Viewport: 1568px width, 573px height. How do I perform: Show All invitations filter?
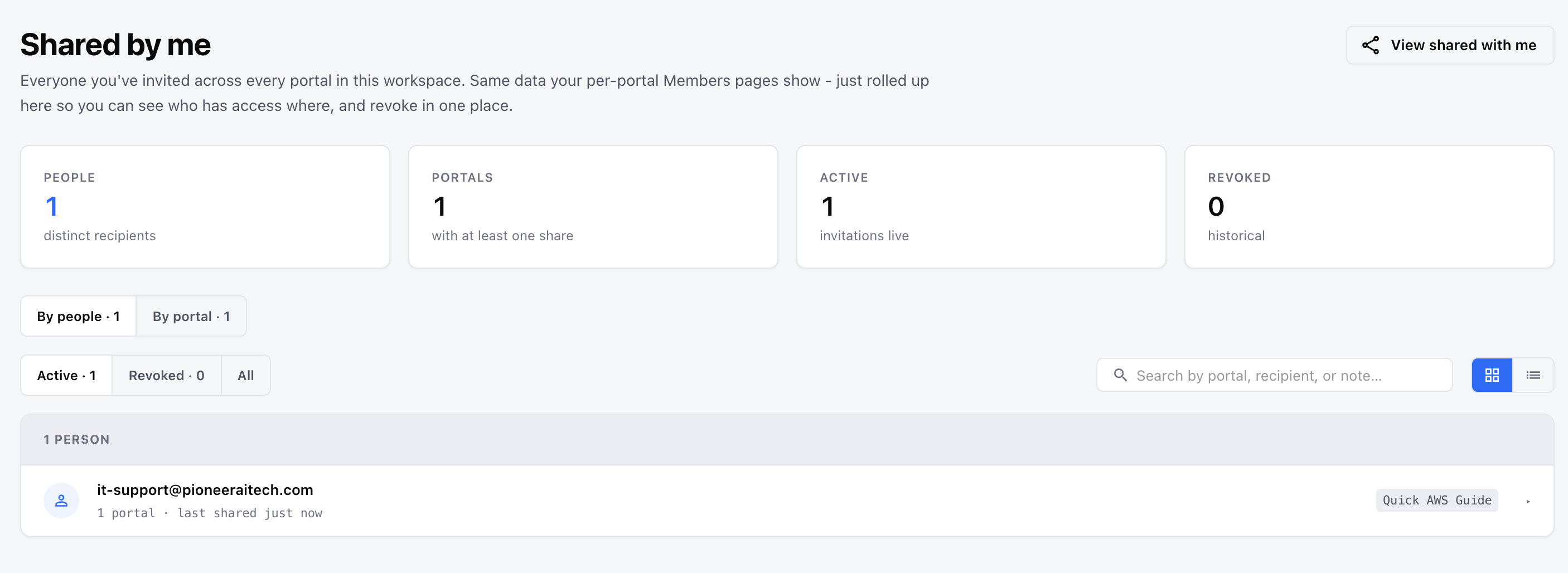[246, 375]
